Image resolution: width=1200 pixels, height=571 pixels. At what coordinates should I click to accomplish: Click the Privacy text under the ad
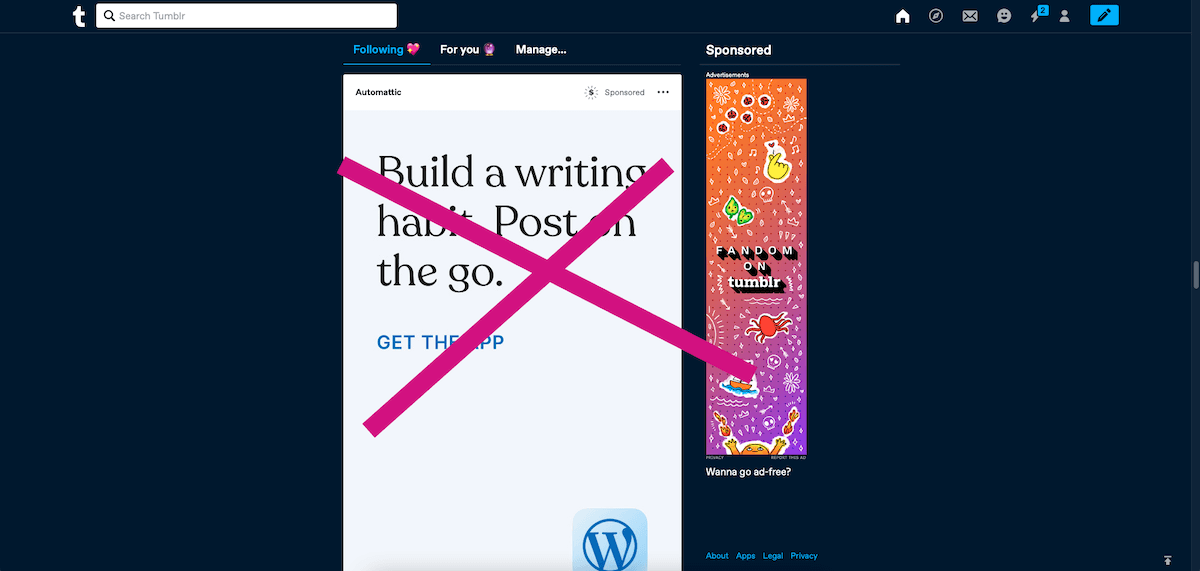tap(715, 457)
